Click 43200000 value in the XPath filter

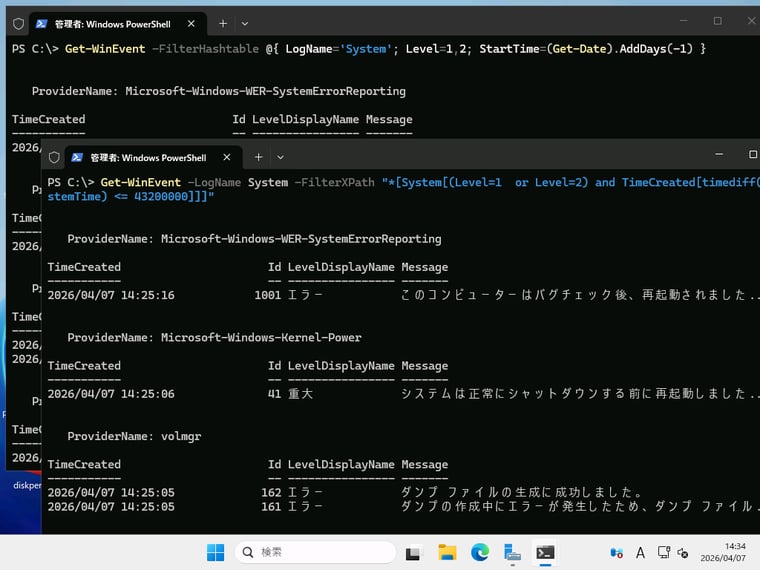point(161,197)
